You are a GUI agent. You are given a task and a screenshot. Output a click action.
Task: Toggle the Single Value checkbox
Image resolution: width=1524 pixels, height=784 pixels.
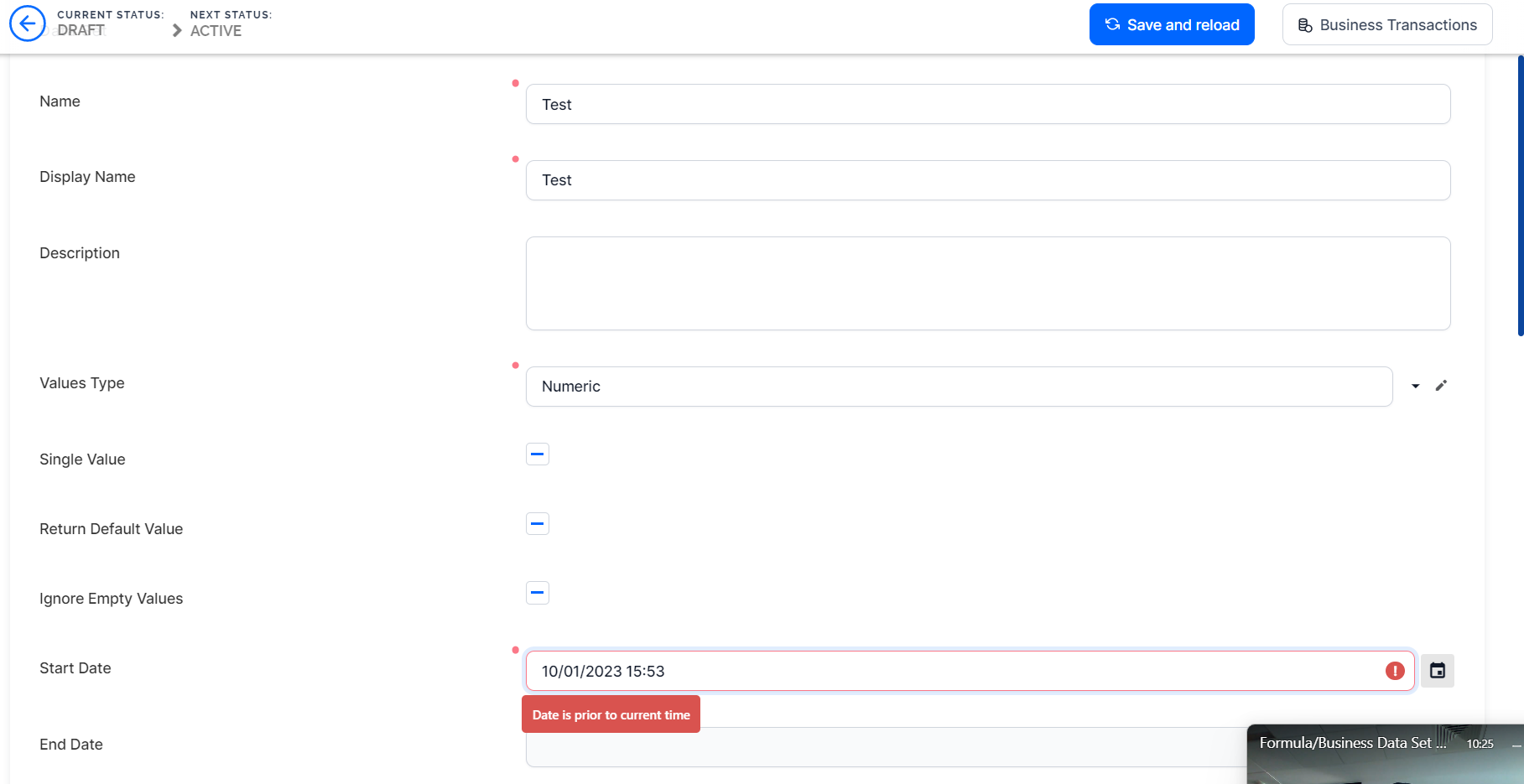[538, 454]
